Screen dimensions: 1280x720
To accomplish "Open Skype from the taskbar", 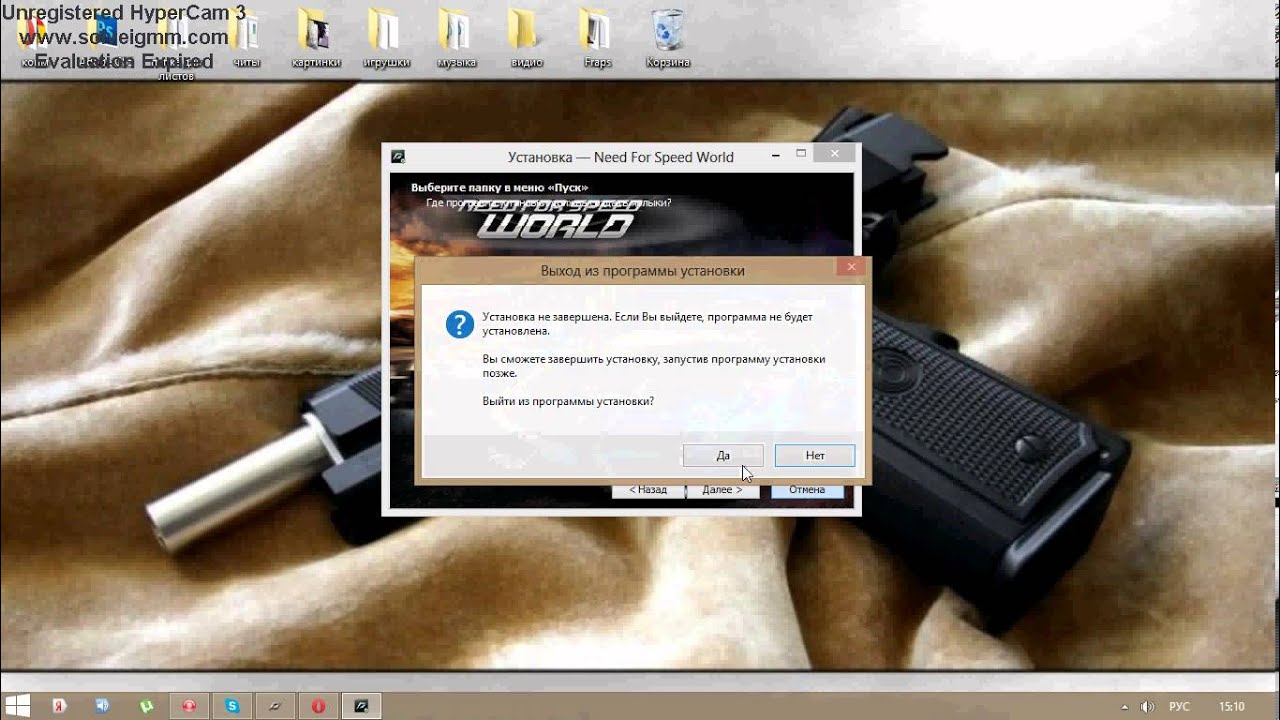I will 232,706.
